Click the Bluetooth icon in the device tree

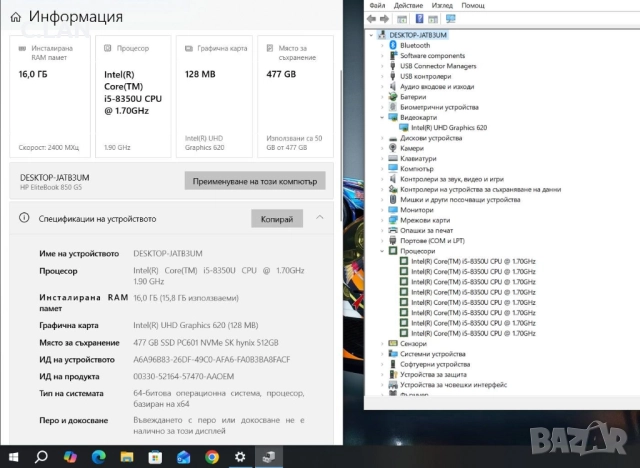(393, 45)
